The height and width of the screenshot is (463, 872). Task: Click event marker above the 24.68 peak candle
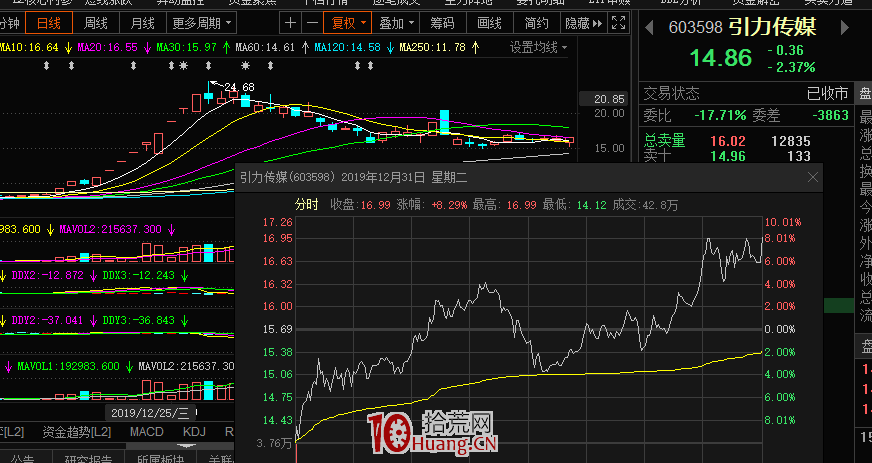point(209,66)
